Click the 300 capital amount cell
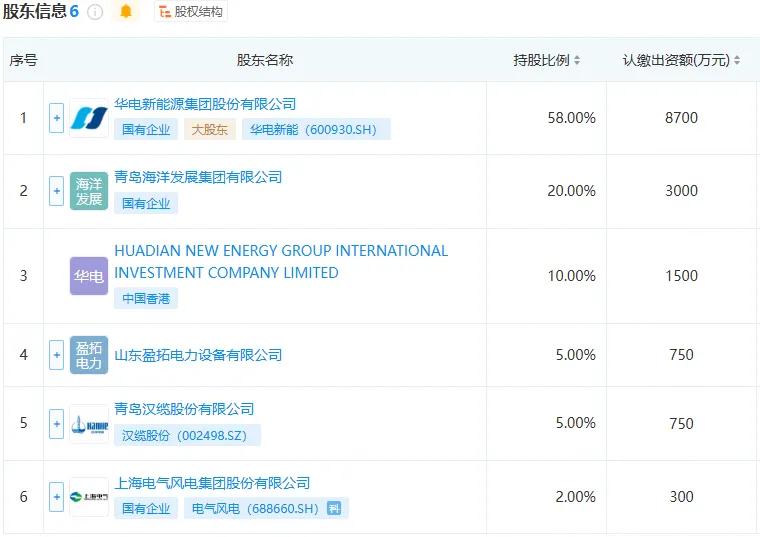The width and height of the screenshot is (760, 537). 681,497
